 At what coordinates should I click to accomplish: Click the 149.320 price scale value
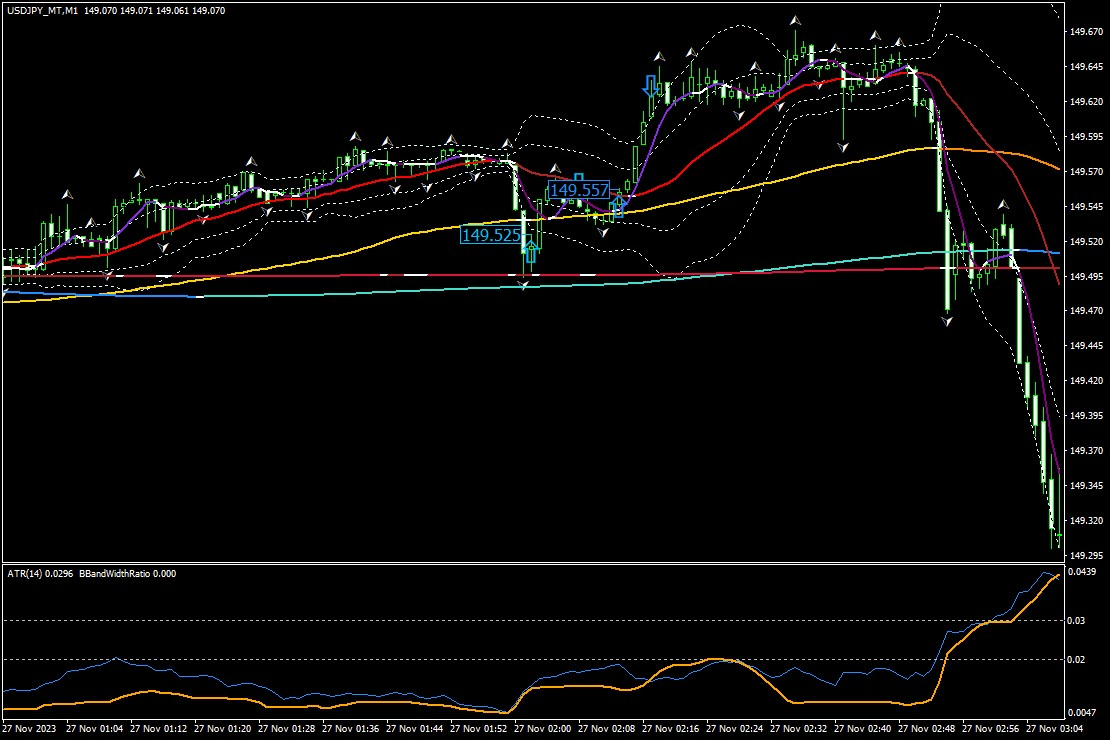click(x=1086, y=520)
